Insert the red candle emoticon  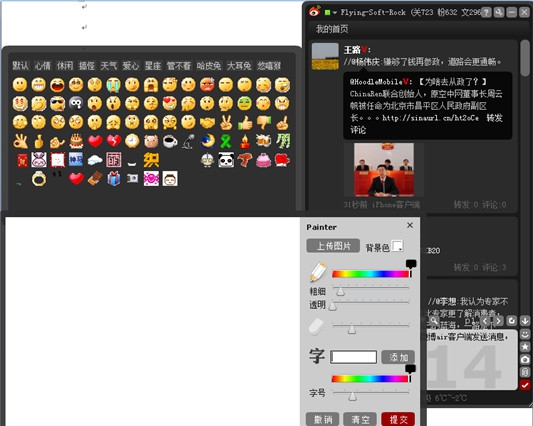[x=245, y=141]
